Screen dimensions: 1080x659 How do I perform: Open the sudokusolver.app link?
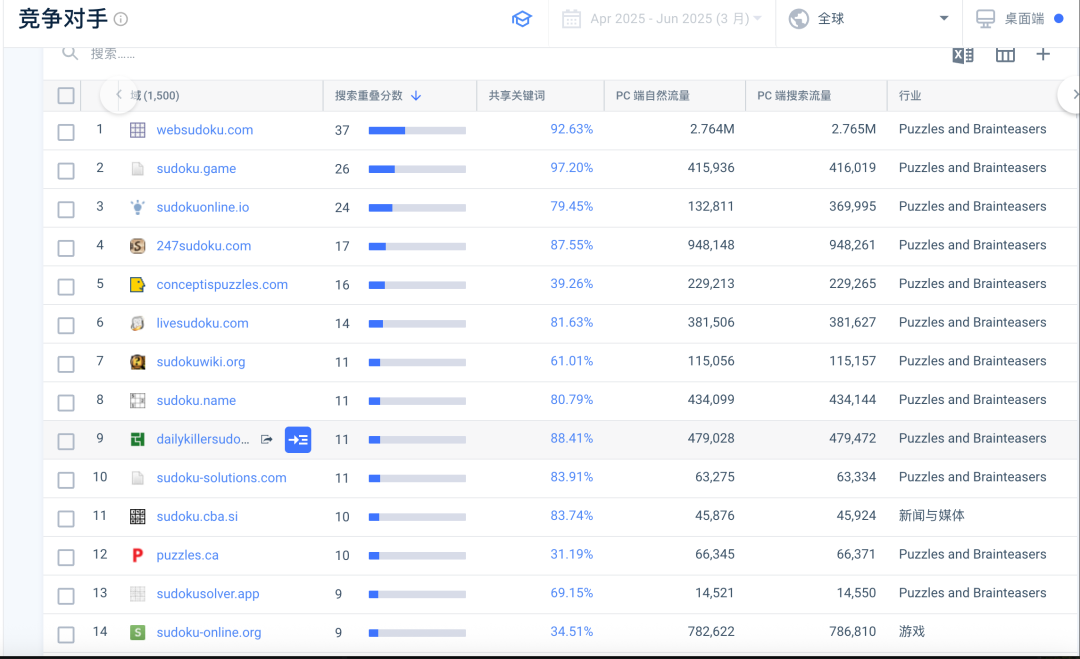[x=208, y=594]
